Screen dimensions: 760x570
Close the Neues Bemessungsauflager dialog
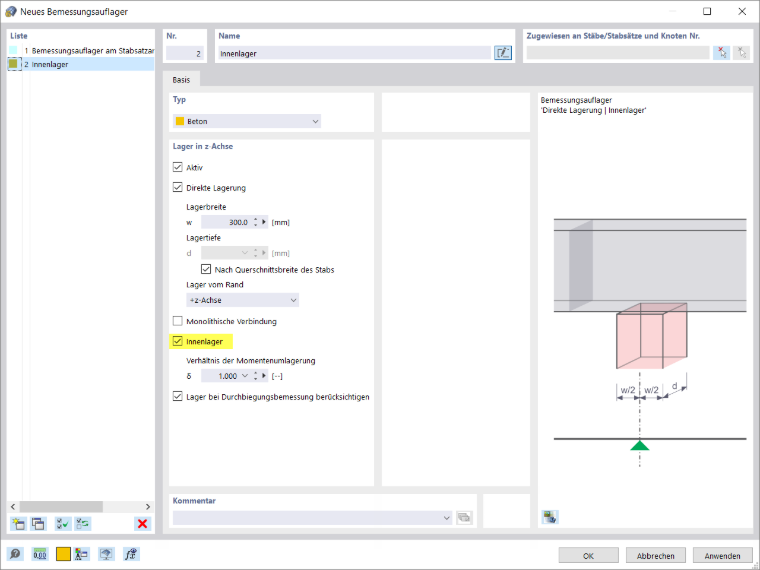(x=742, y=11)
